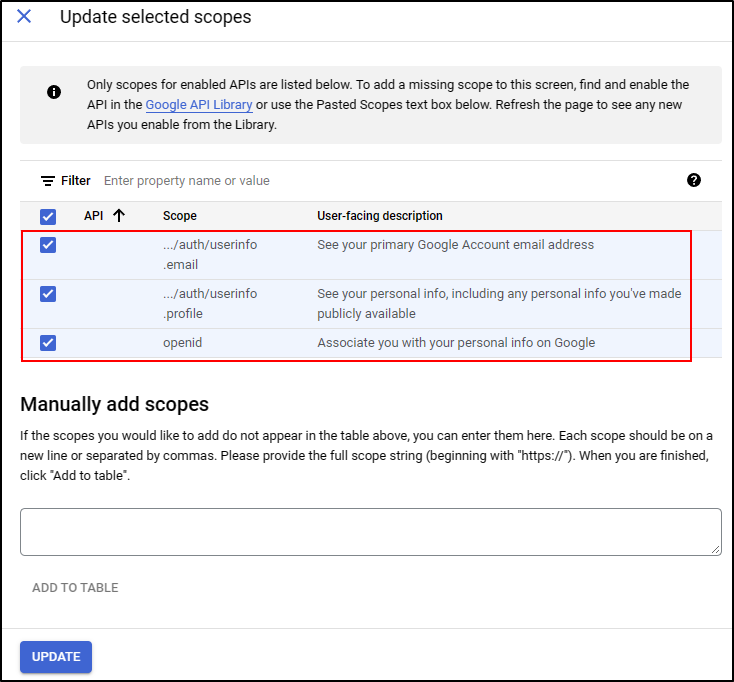Uncheck the userinfo.profile scope checkbox
734x682 pixels.
point(48,294)
